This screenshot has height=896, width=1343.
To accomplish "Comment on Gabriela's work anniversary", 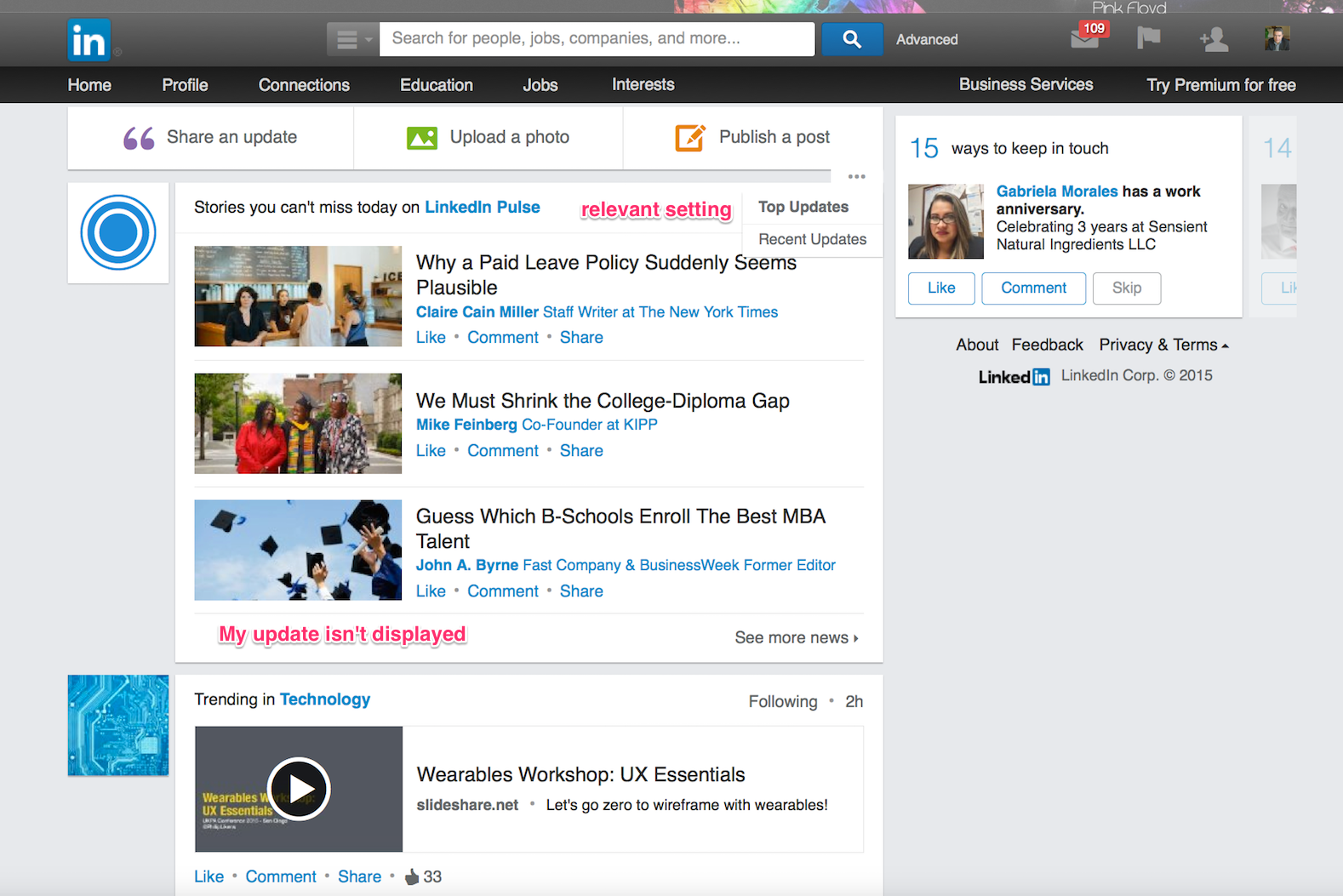I will 1033,288.
